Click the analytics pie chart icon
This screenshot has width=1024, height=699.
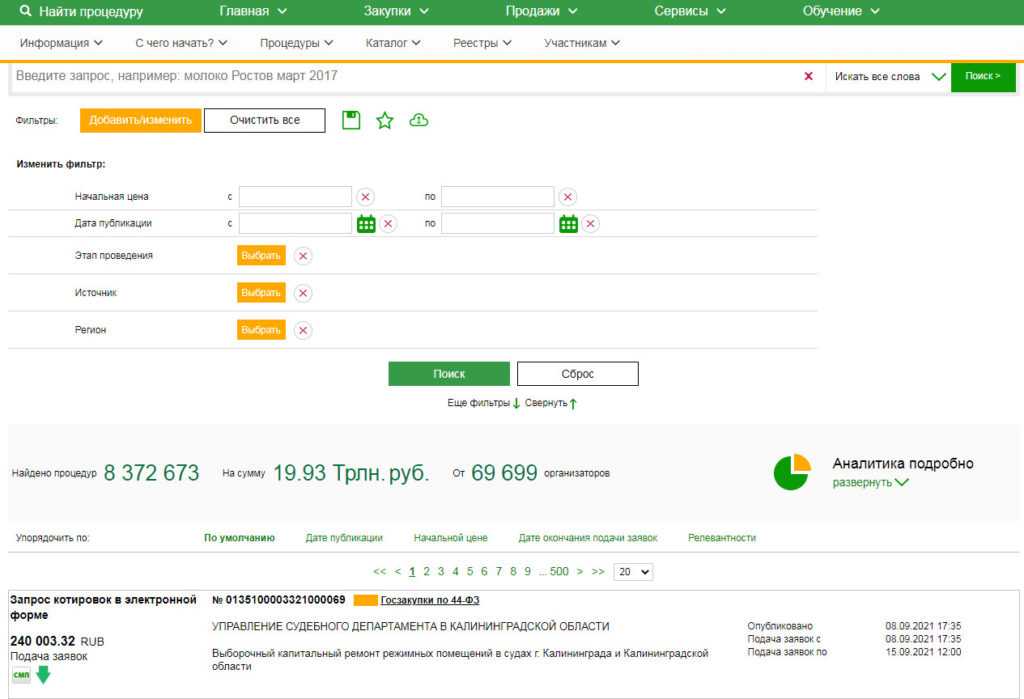pyautogui.click(x=792, y=472)
